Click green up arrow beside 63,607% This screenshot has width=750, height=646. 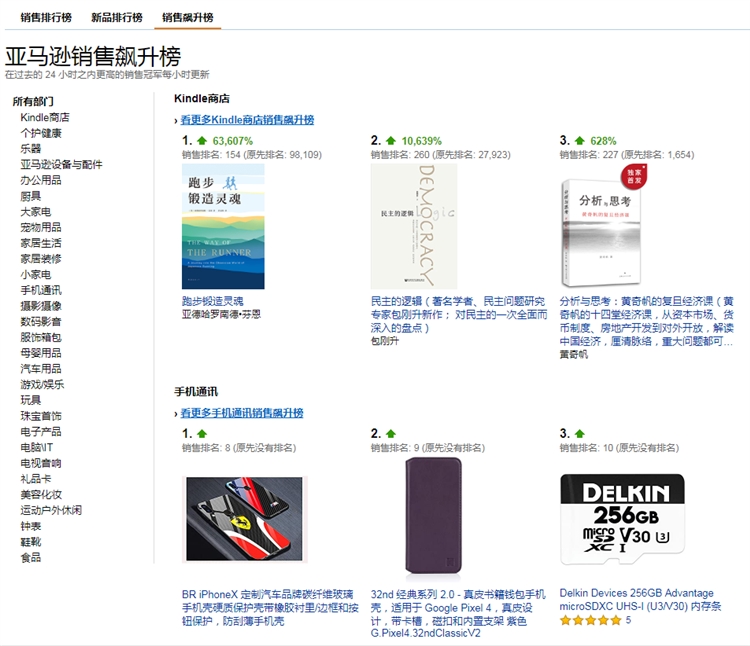point(202,141)
